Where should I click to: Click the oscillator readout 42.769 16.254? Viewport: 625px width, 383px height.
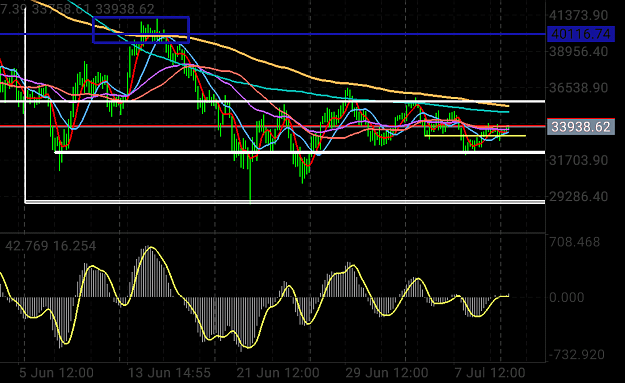pos(51,246)
